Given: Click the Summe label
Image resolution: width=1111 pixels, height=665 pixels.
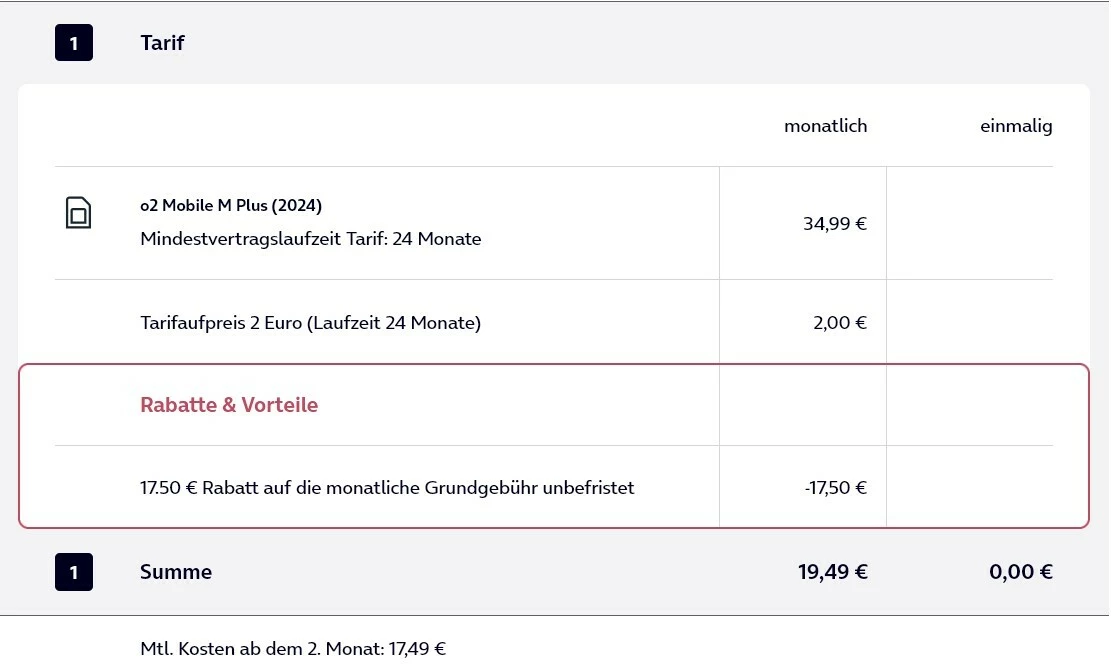Looking at the screenshot, I should (x=176, y=572).
